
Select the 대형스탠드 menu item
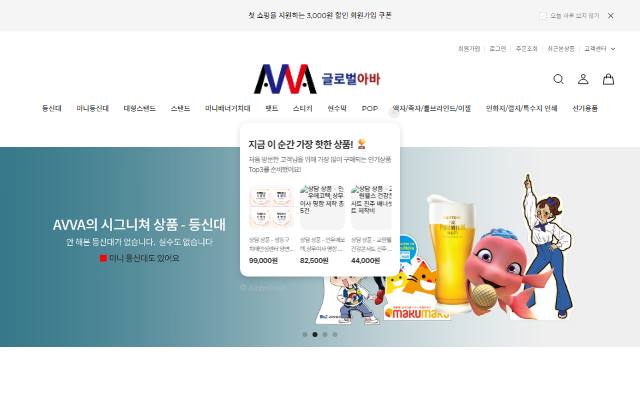pos(140,108)
